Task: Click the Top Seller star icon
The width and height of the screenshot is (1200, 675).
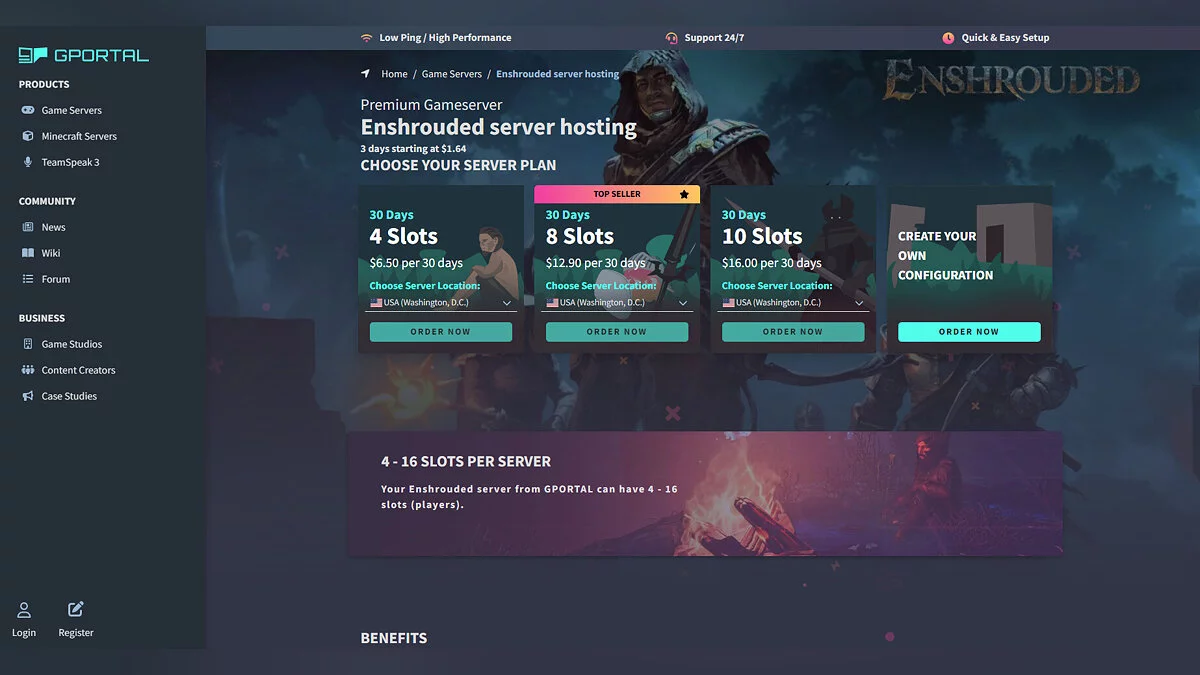Action: pos(684,194)
